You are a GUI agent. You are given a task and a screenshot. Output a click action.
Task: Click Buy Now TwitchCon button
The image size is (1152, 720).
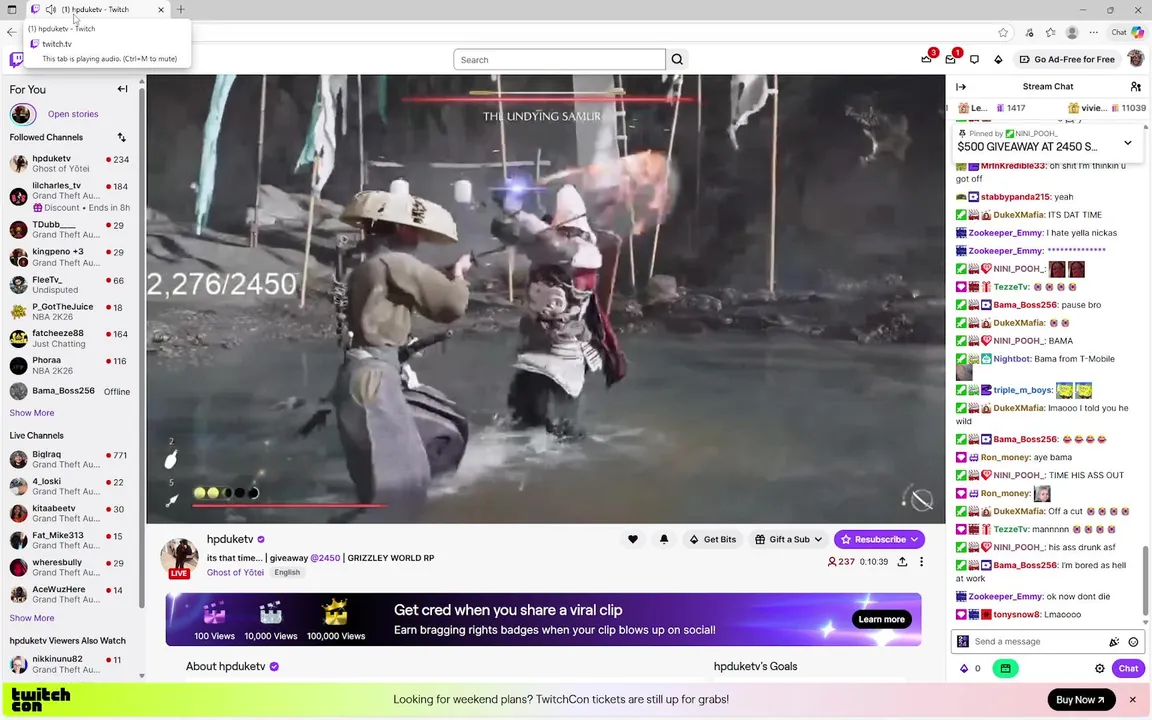click(x=1081, y=700)
